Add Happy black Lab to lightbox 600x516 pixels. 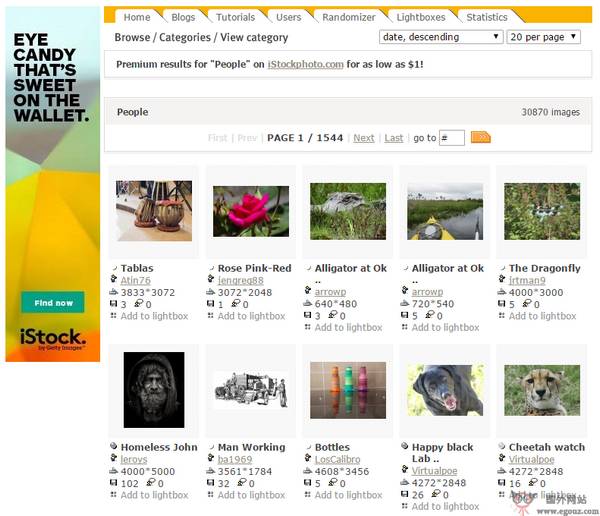(445, 506)
